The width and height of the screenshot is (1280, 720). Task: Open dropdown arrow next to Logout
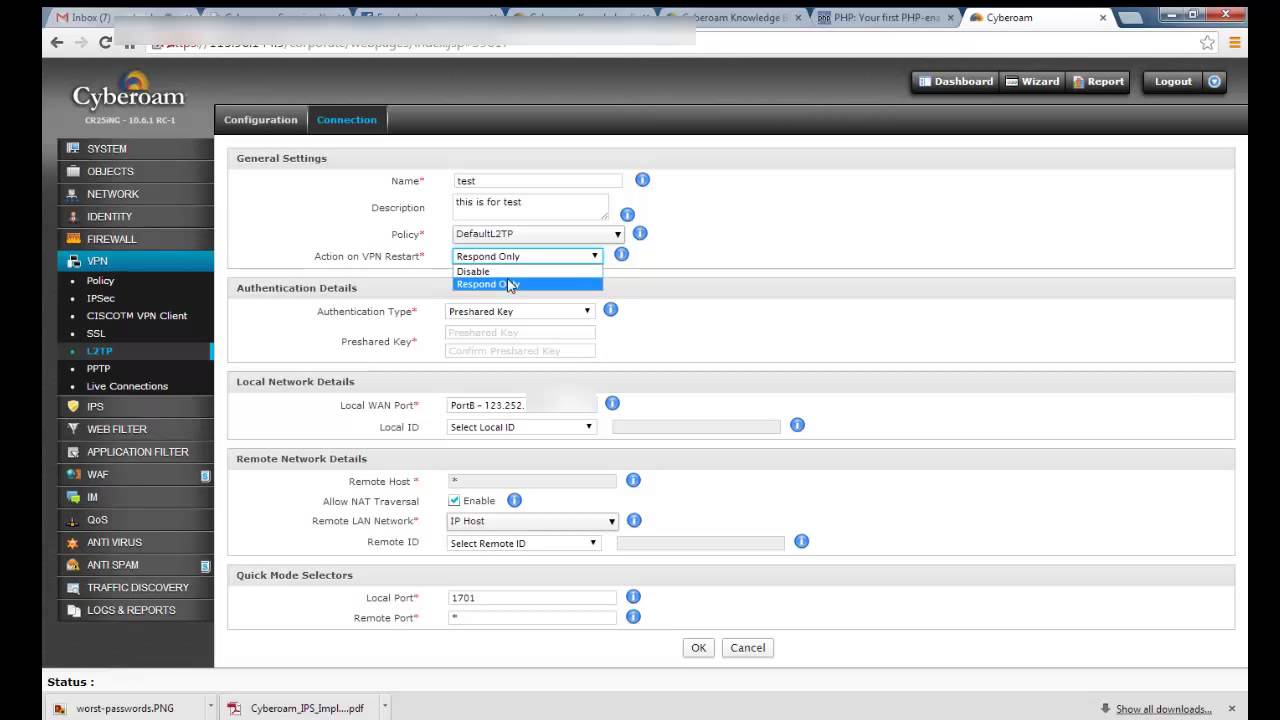pos(1215,82)
